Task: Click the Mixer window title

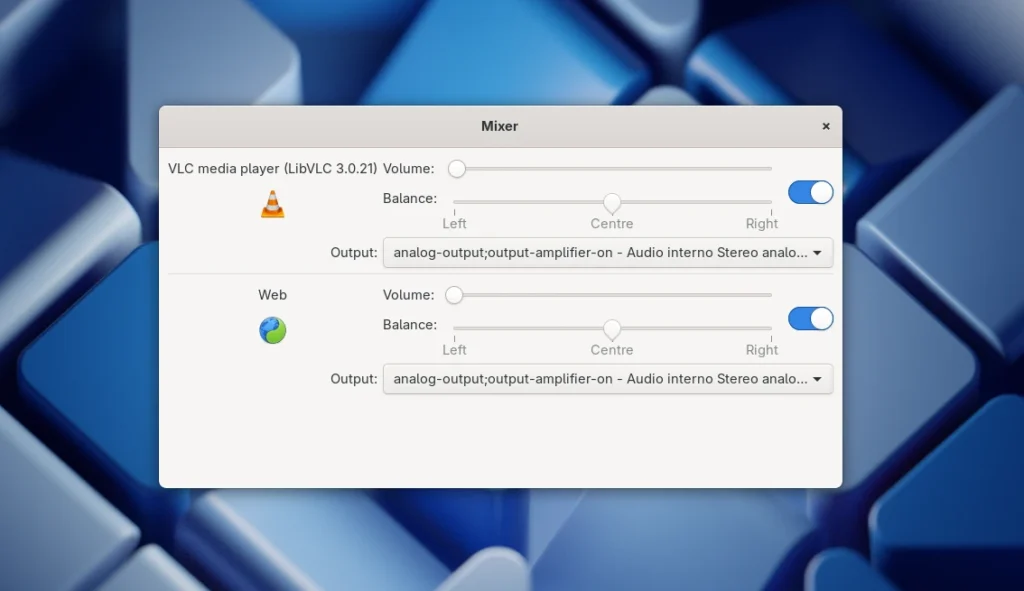Action: [499, 126]
